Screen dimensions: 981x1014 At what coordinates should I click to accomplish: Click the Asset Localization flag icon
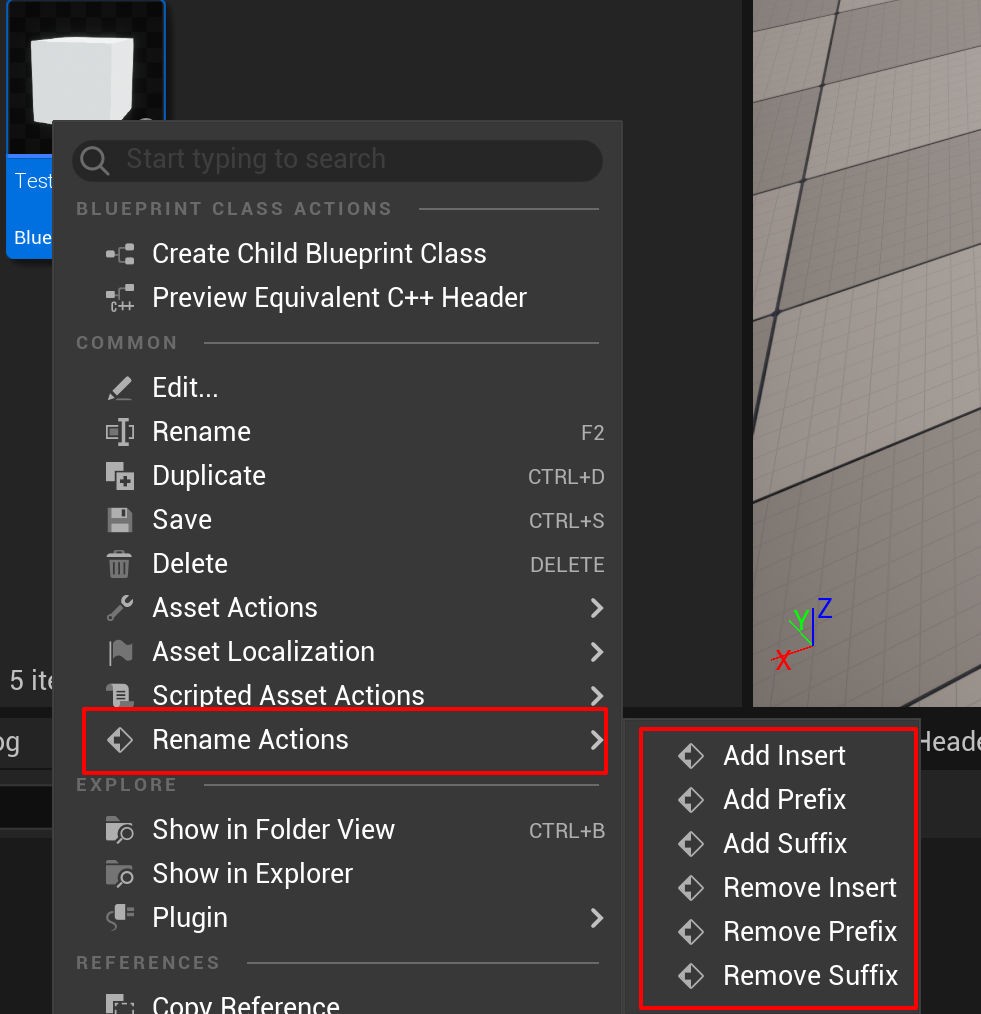click(x=120, y=652)
